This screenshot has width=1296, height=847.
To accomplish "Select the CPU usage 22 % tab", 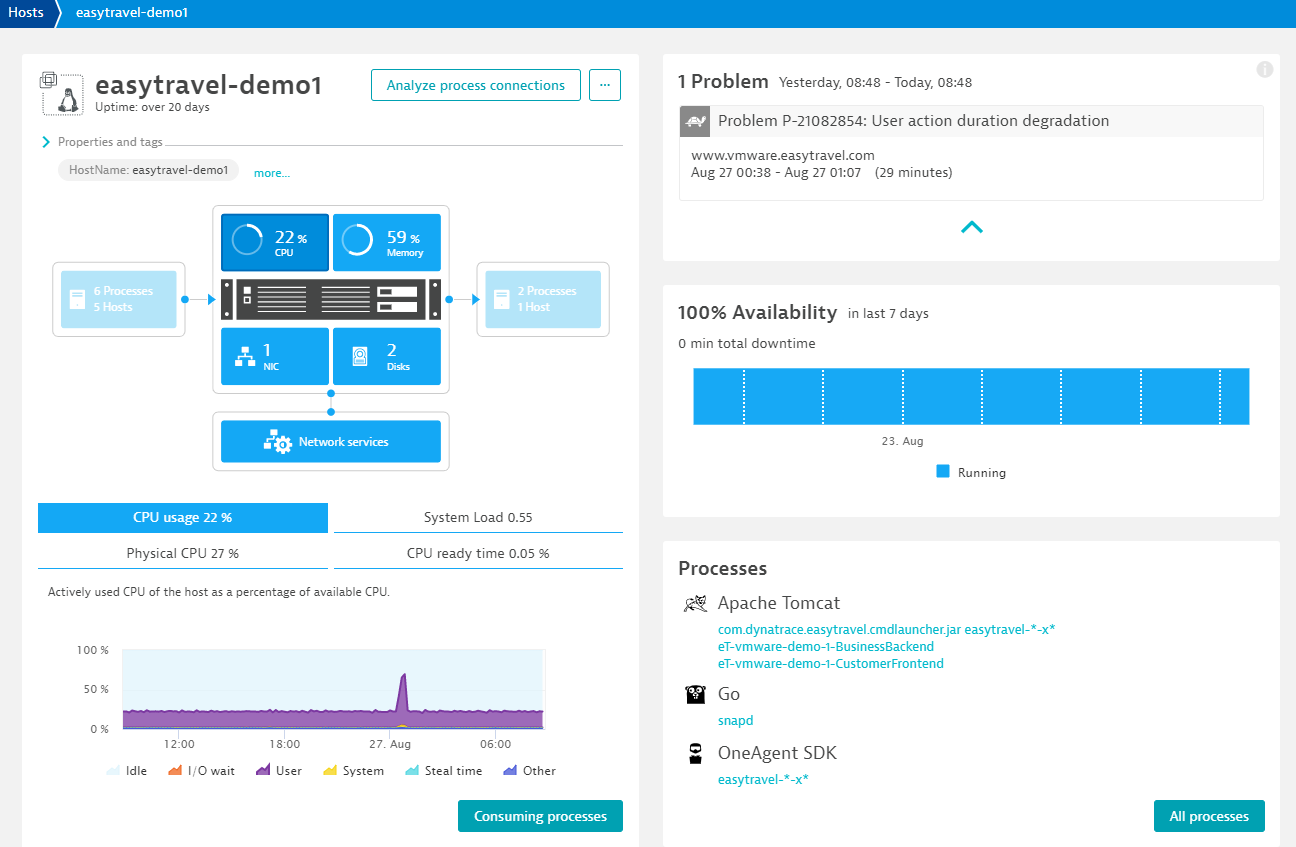I will pyautogui.click(x=183, y=518).
